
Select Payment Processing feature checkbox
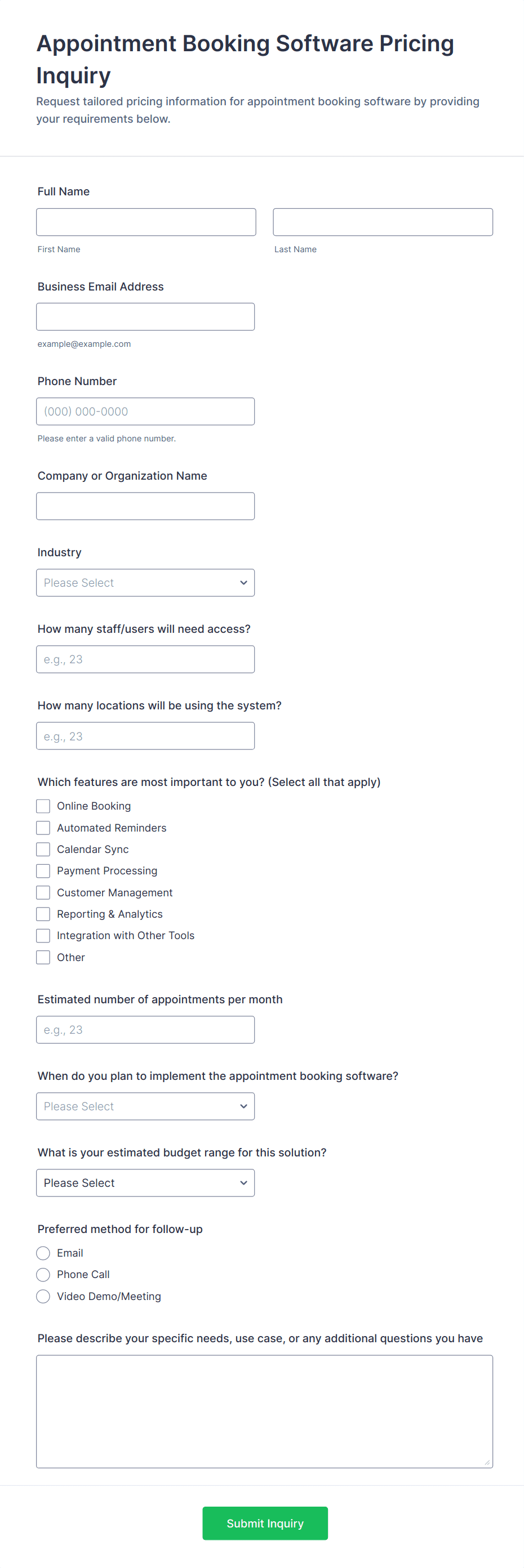click(x=43, y=871)
